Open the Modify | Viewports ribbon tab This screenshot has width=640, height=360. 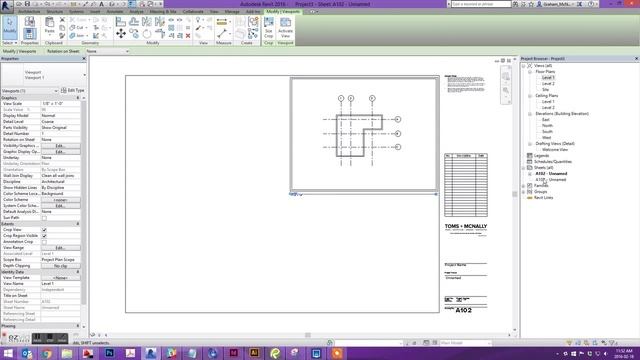[283, 12]
